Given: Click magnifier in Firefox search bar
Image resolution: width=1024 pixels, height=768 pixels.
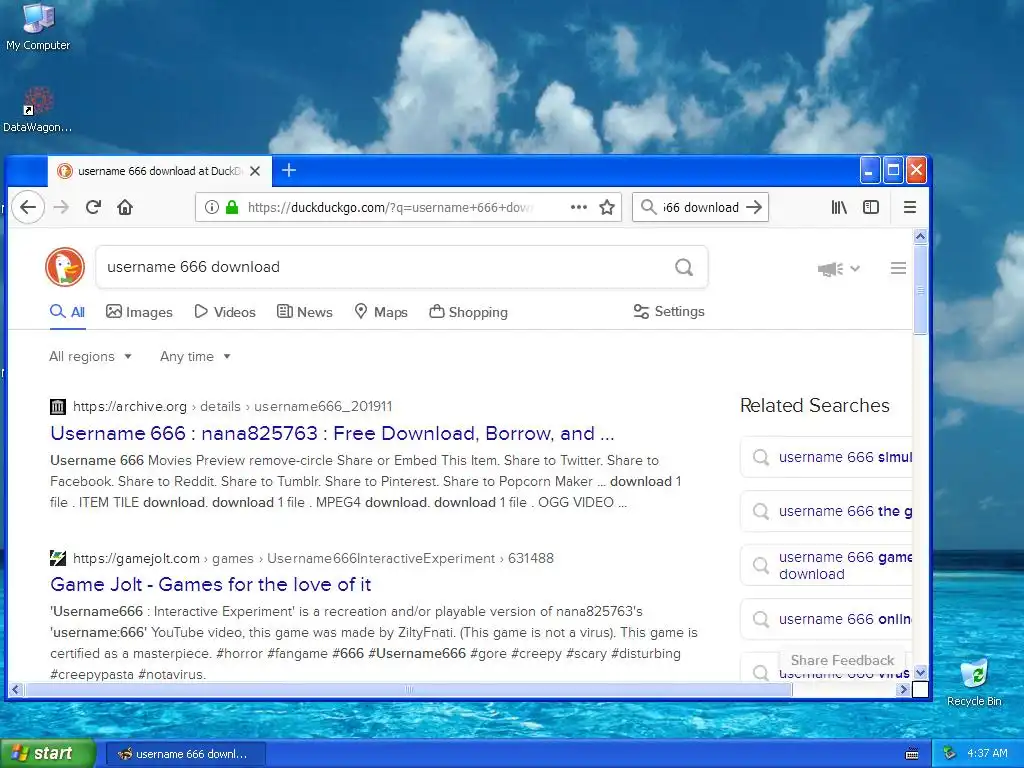Looking at the screenshot, I should pos(648,207).
